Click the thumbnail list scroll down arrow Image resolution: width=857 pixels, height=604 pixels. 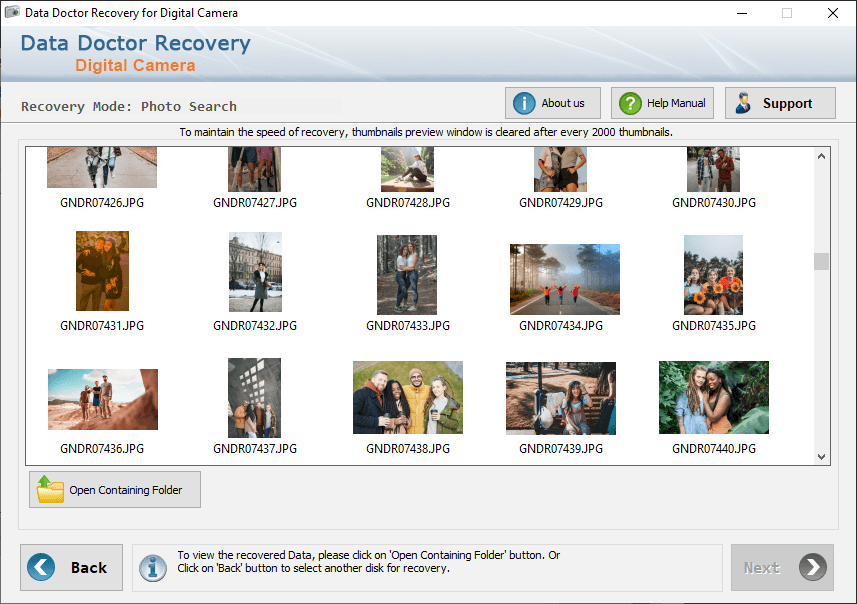[821, 456]
